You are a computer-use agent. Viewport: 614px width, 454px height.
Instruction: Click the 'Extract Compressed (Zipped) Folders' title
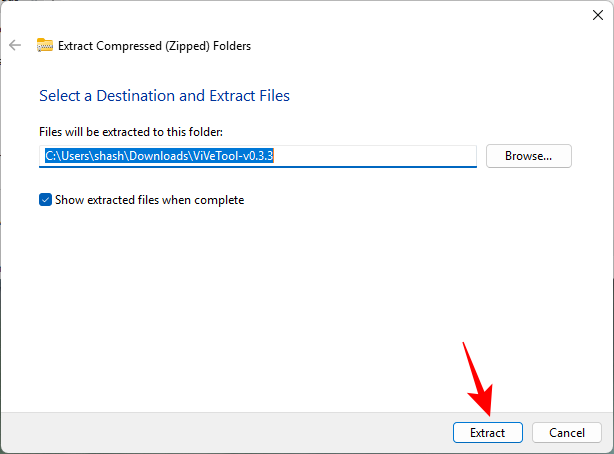154,46
